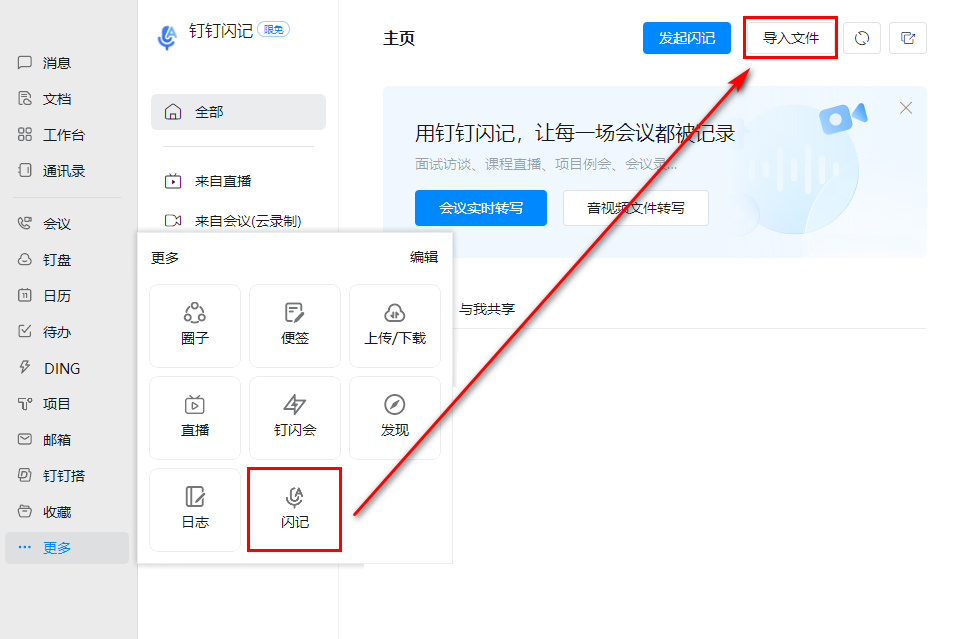Open the 圈子 tile
Viewport: 972px width, 639px height.
[x=195, y=325]
